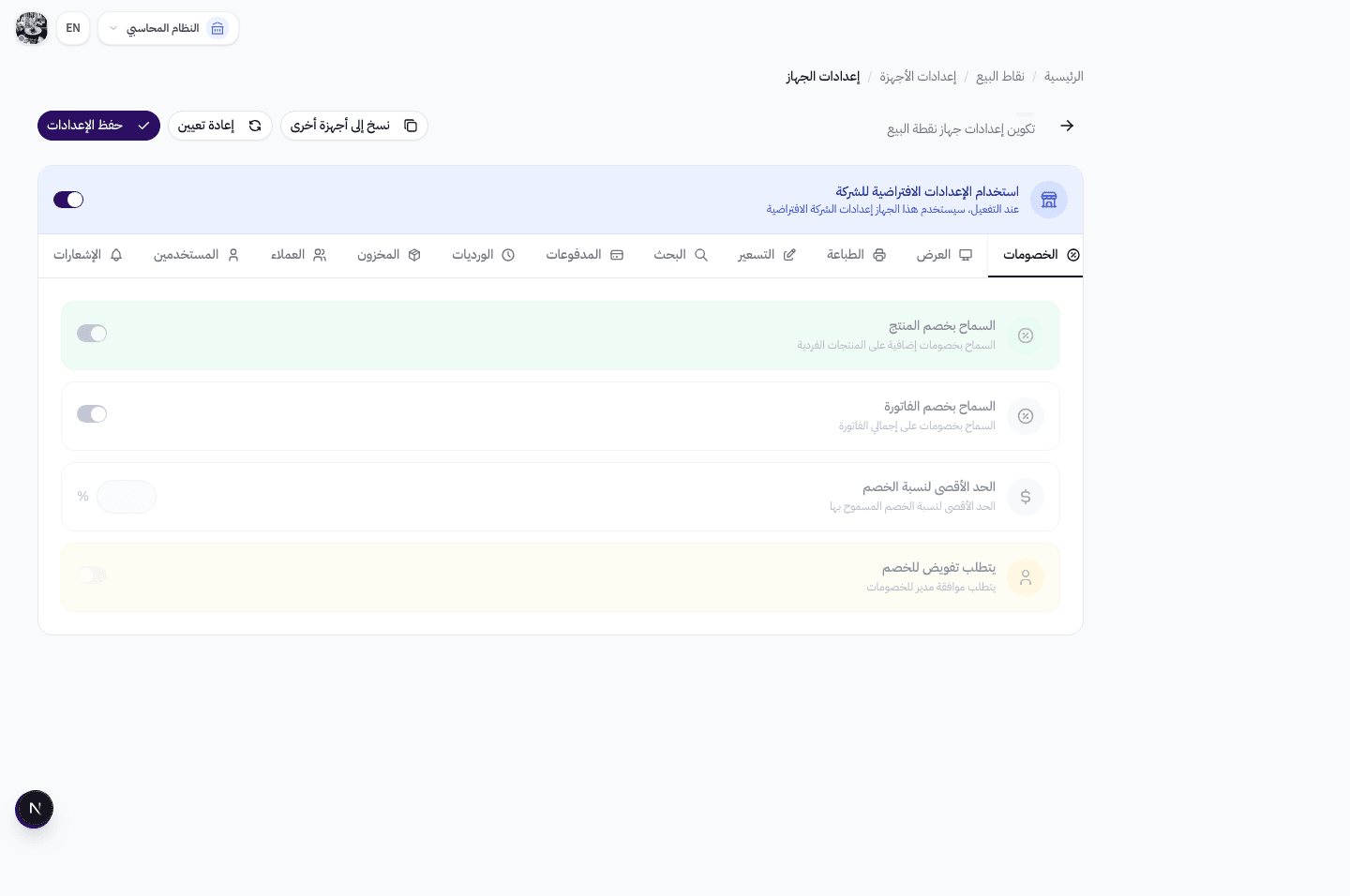Screen dimensions: 1350x896
Task: Select the الإشعارات notifications bell icon
Action: [116, 255]
